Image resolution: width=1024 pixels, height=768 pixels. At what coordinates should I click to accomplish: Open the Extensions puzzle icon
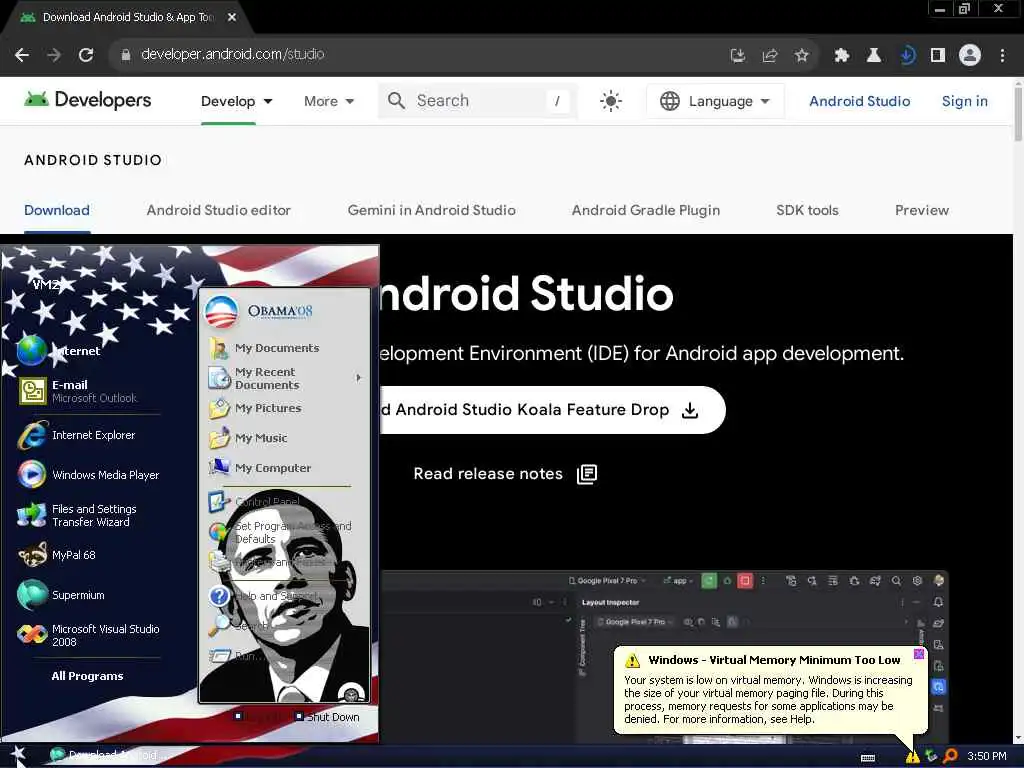[x=842, y=56]
